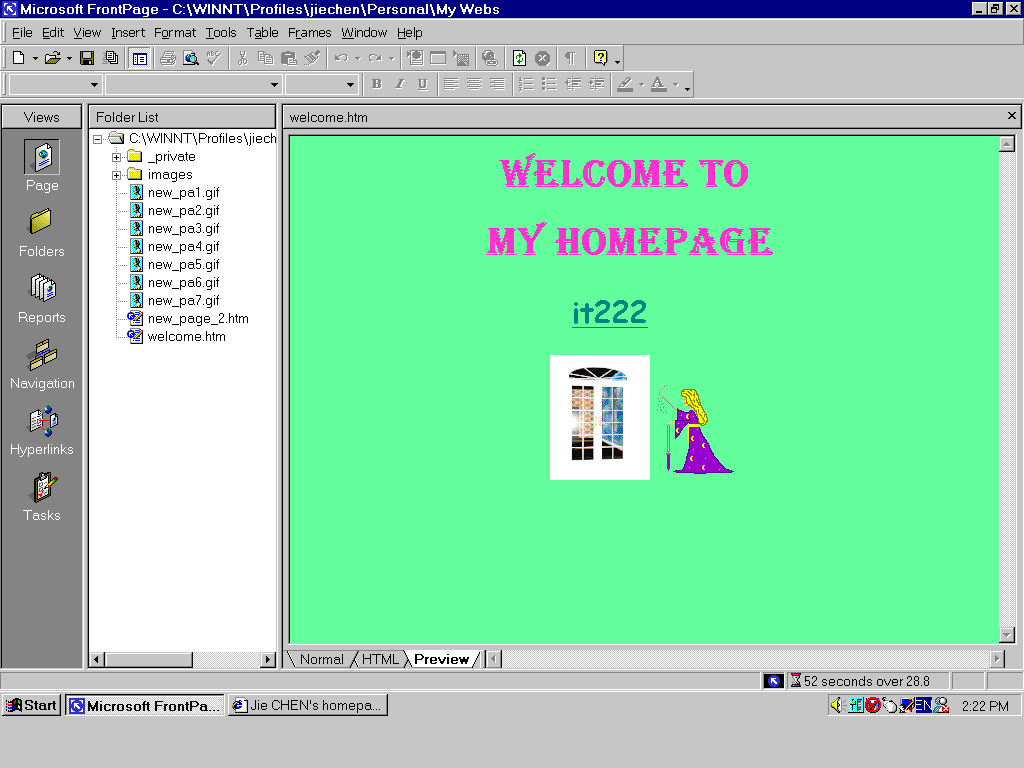The image size is (1024, 768).
Task: Switch to the HTML tab
Action: [x=380, y=659]
